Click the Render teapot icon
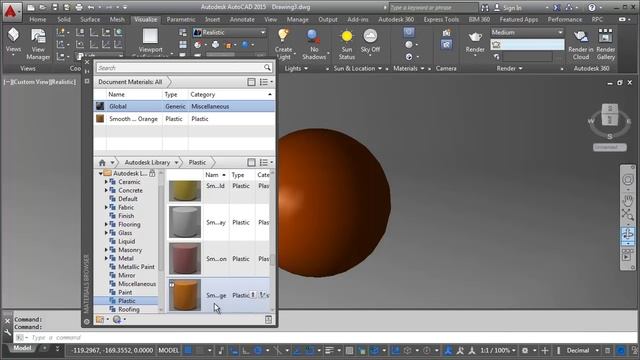Image resolution: width=640 pixels, height=360 pixels. pyautogui.click(x=475, y=37)
